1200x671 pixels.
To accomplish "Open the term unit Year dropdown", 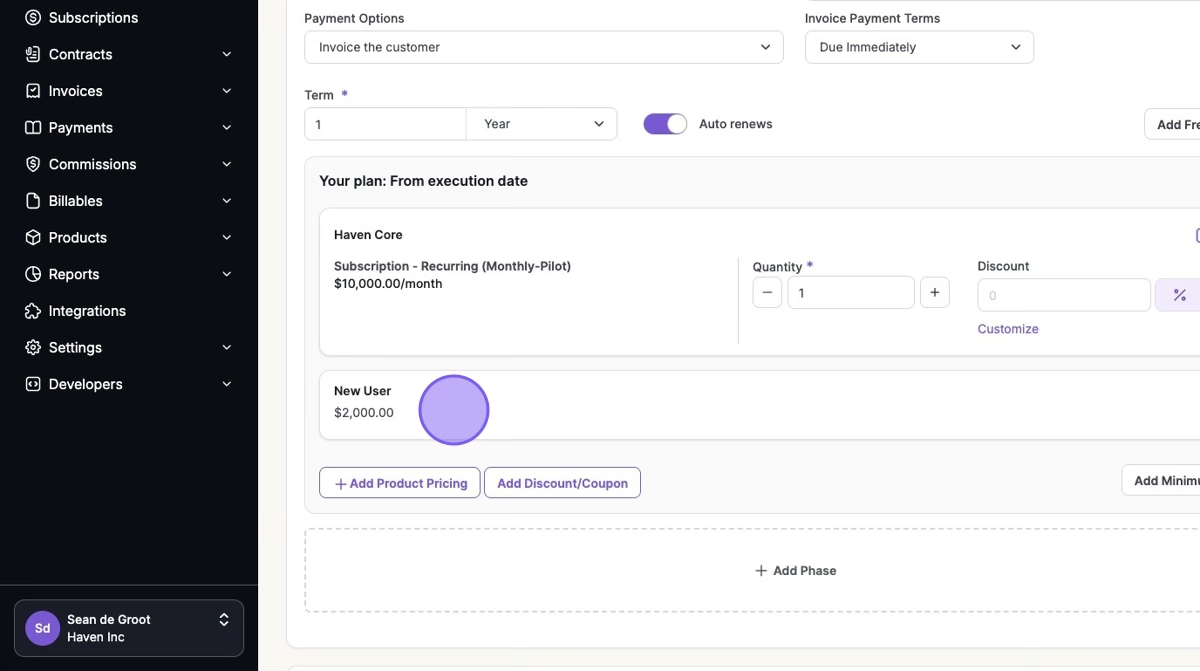I will click(541, 124).
